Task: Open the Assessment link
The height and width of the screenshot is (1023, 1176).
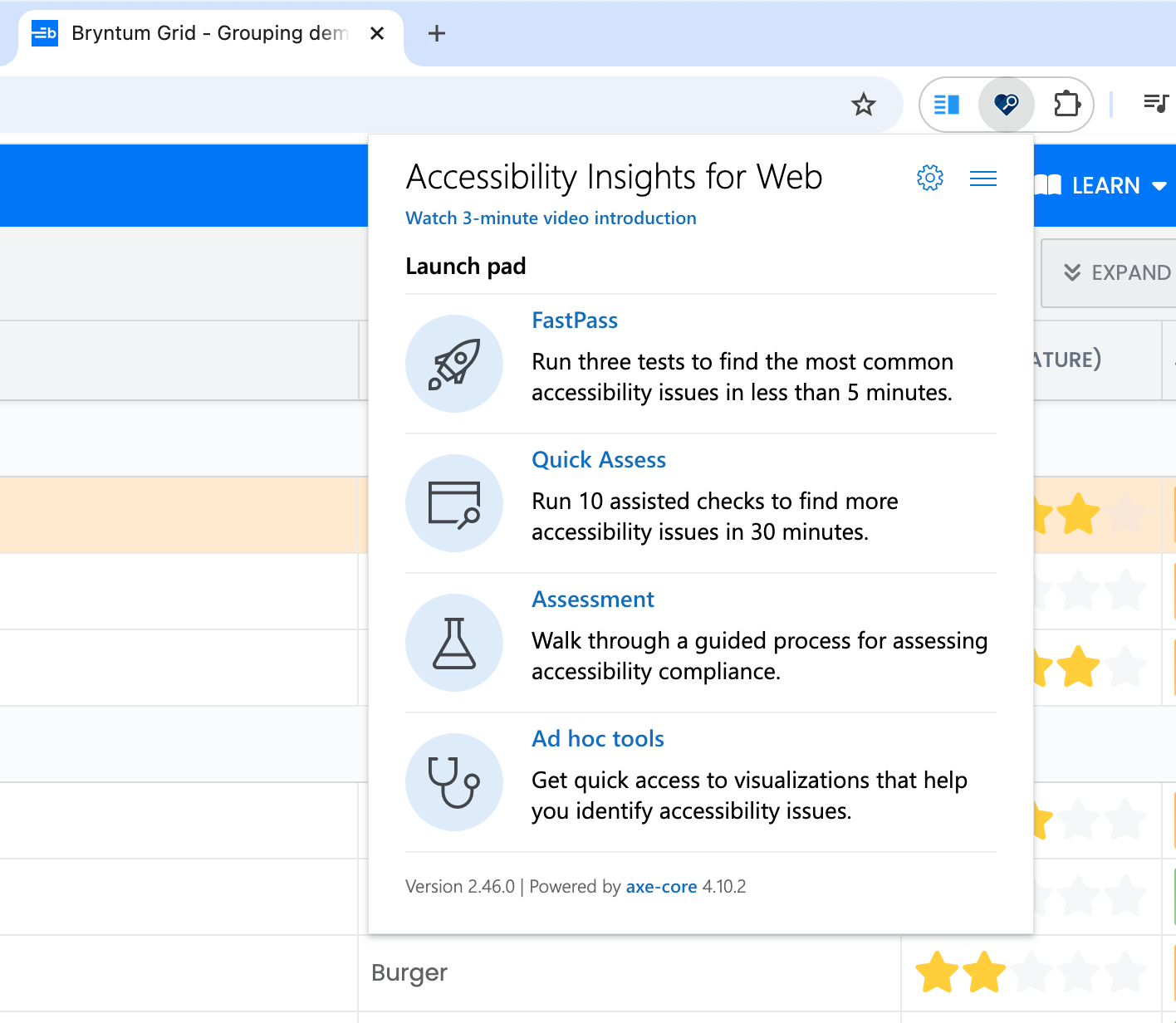Action: coord(593,600)
